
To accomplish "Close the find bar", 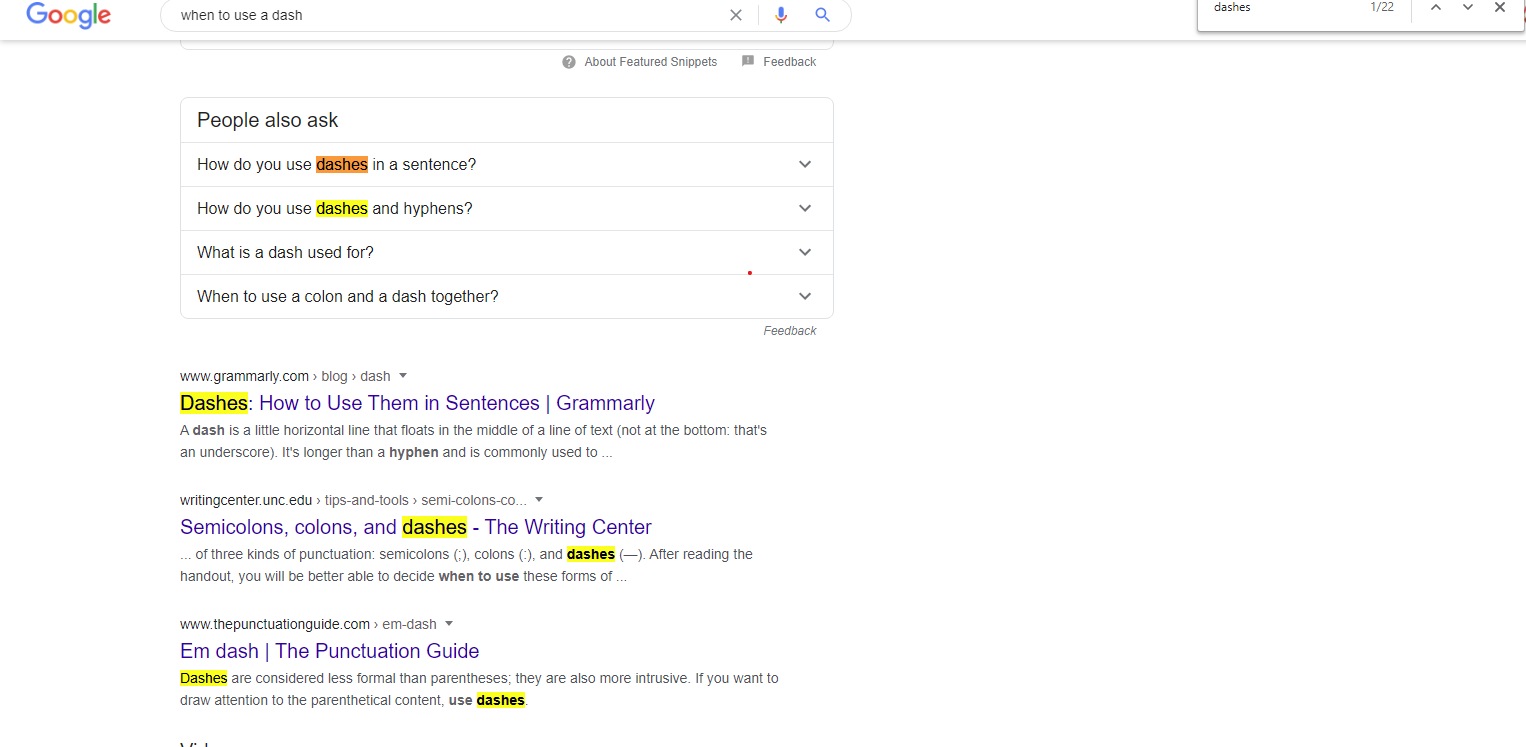I will 1500,7.
